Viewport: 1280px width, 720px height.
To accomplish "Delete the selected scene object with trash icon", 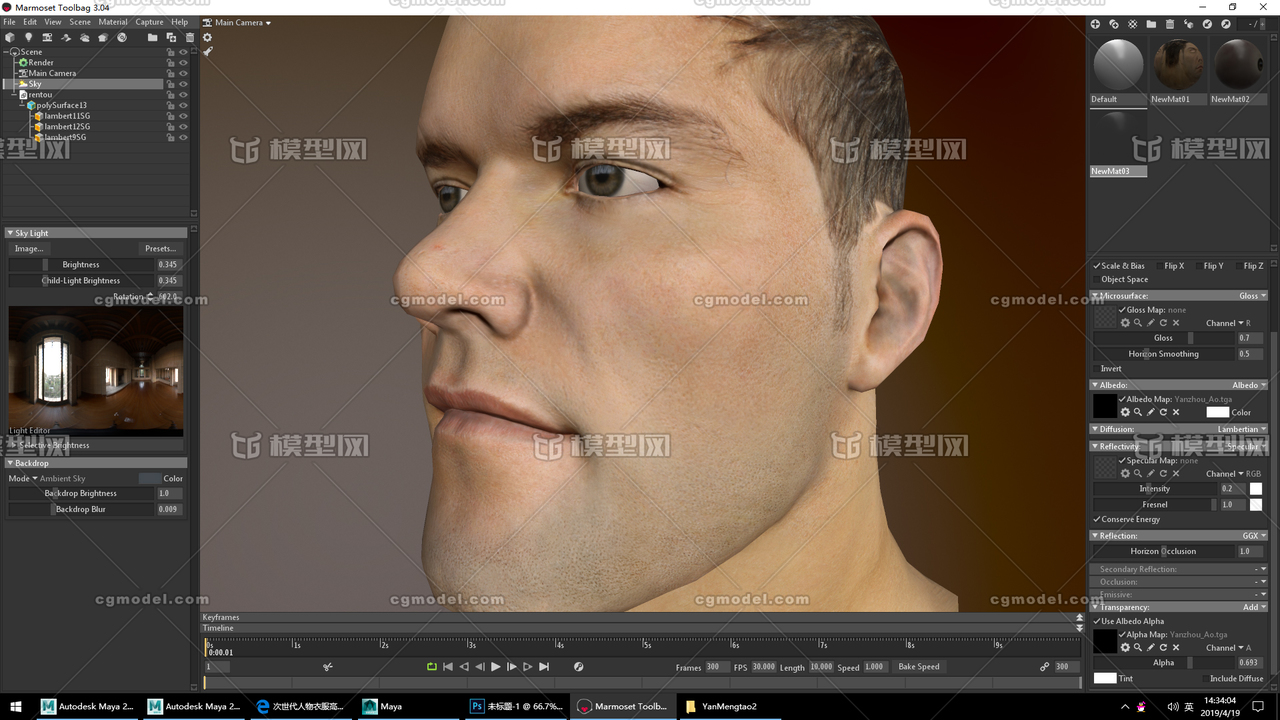I will [x=190, y=38].
